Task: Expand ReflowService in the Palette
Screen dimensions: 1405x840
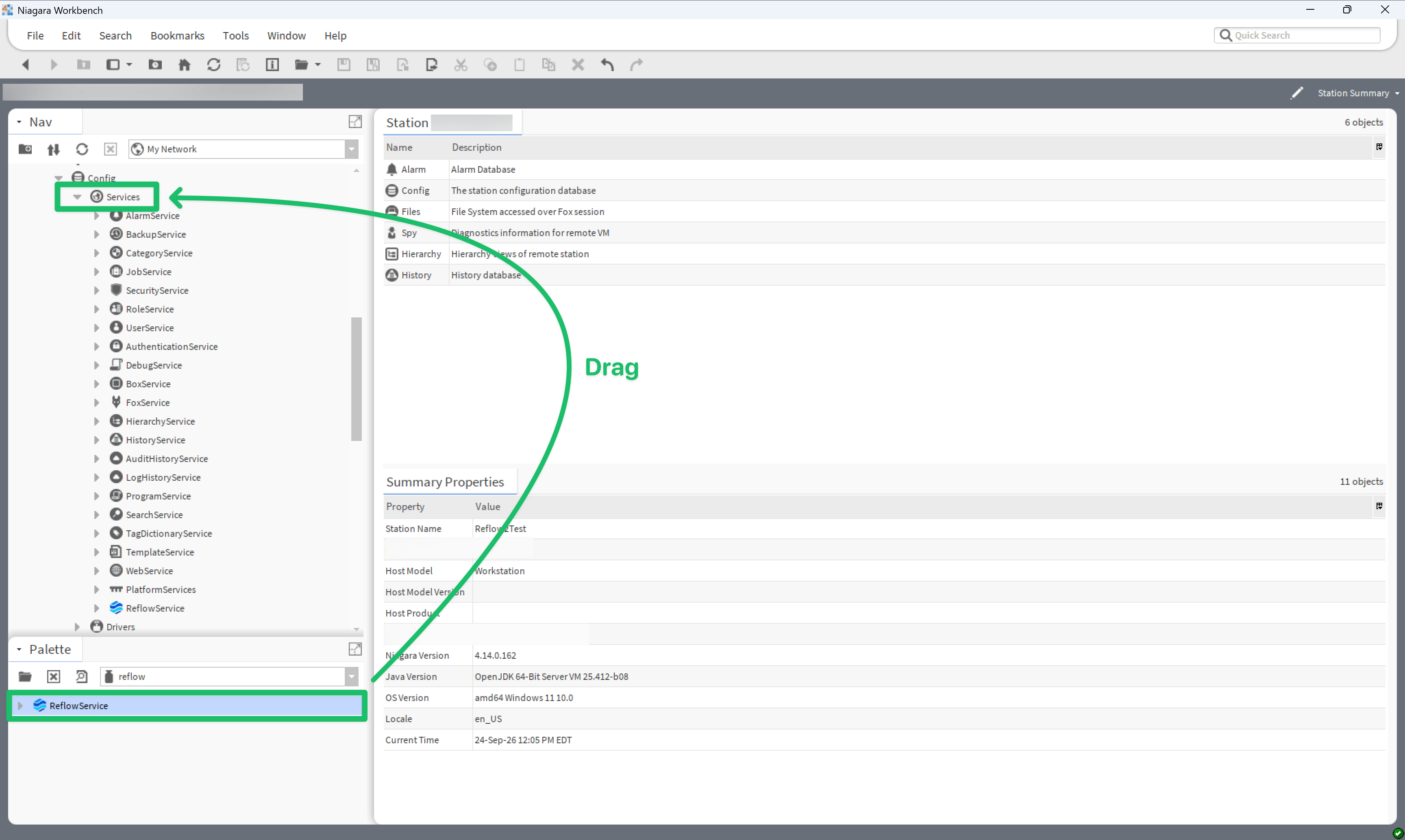Action: [20, 705]
